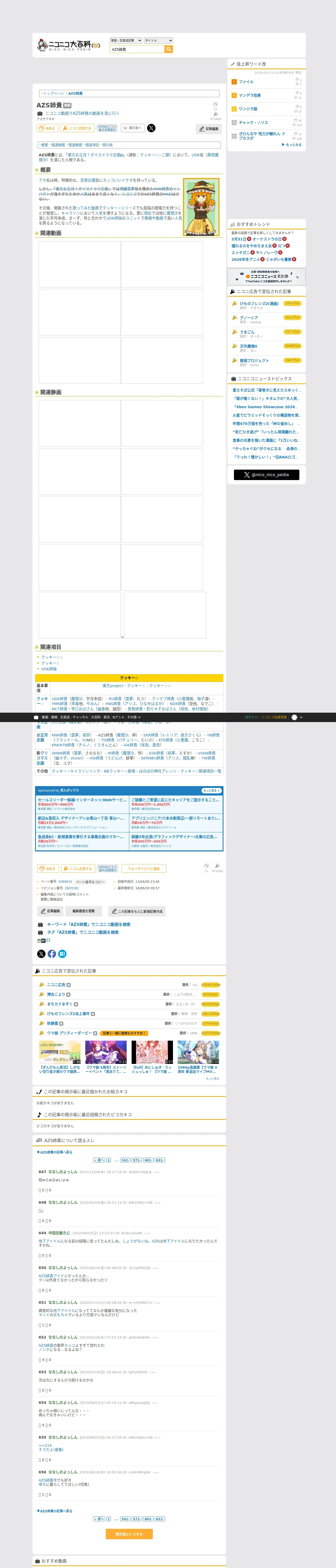Click the X icon next to Facebook icon
The height and width of the screenshot is (1568, 336).
tap(41, 954)
